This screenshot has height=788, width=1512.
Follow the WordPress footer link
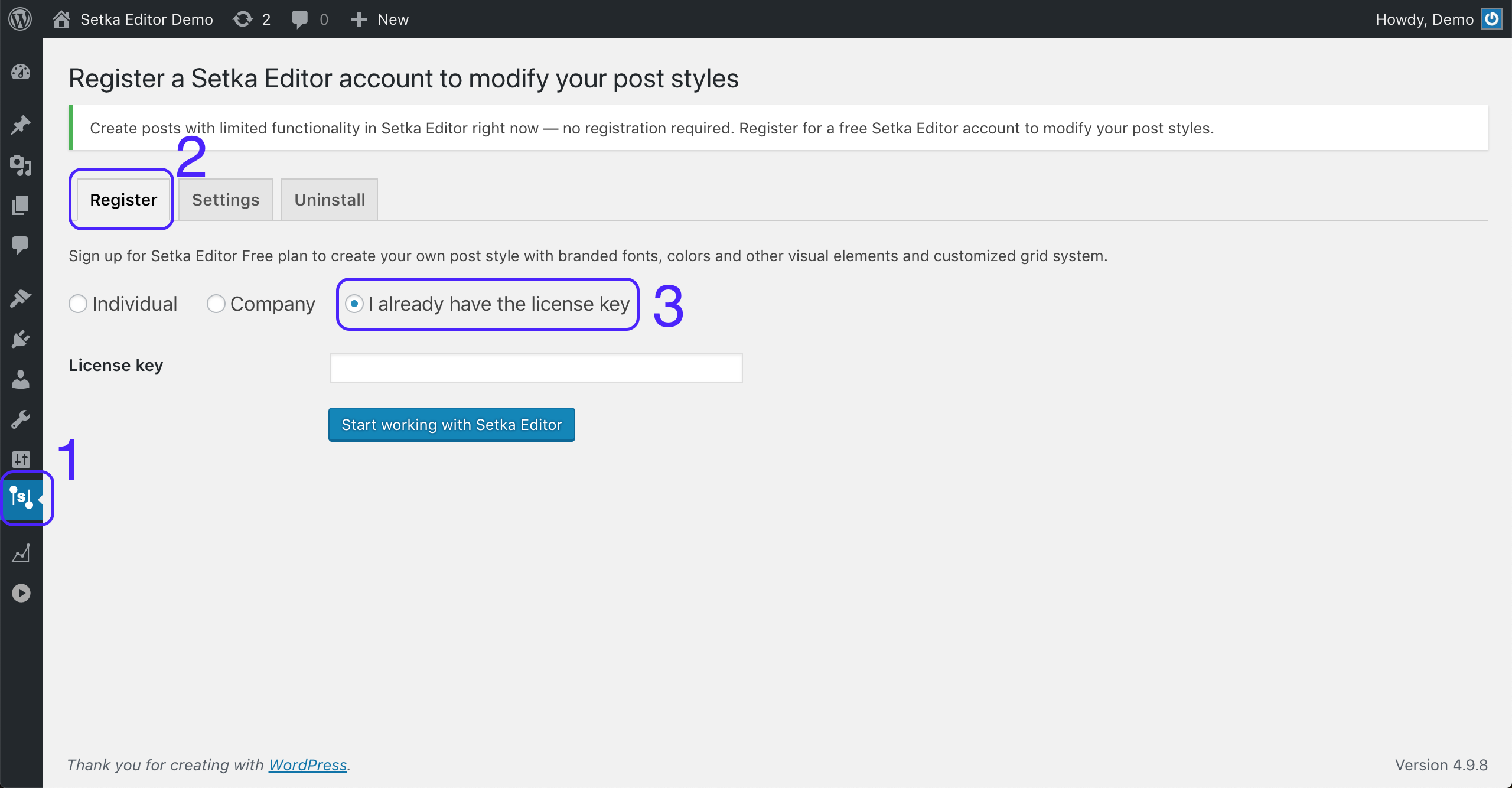tap(308, 765)
